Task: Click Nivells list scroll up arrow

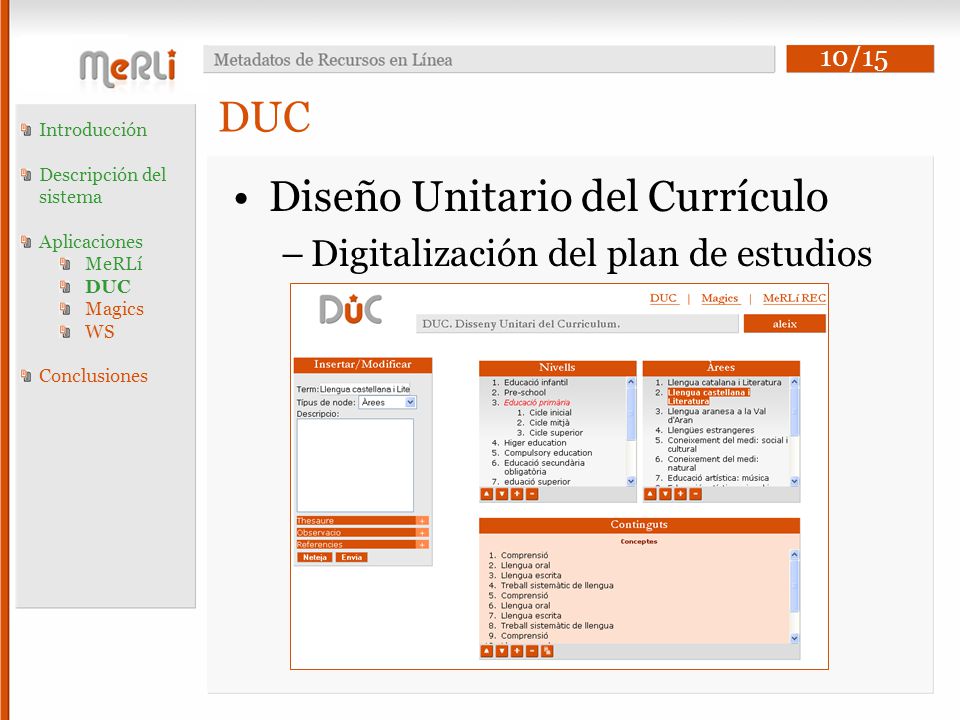Action: tap(631, 382)
